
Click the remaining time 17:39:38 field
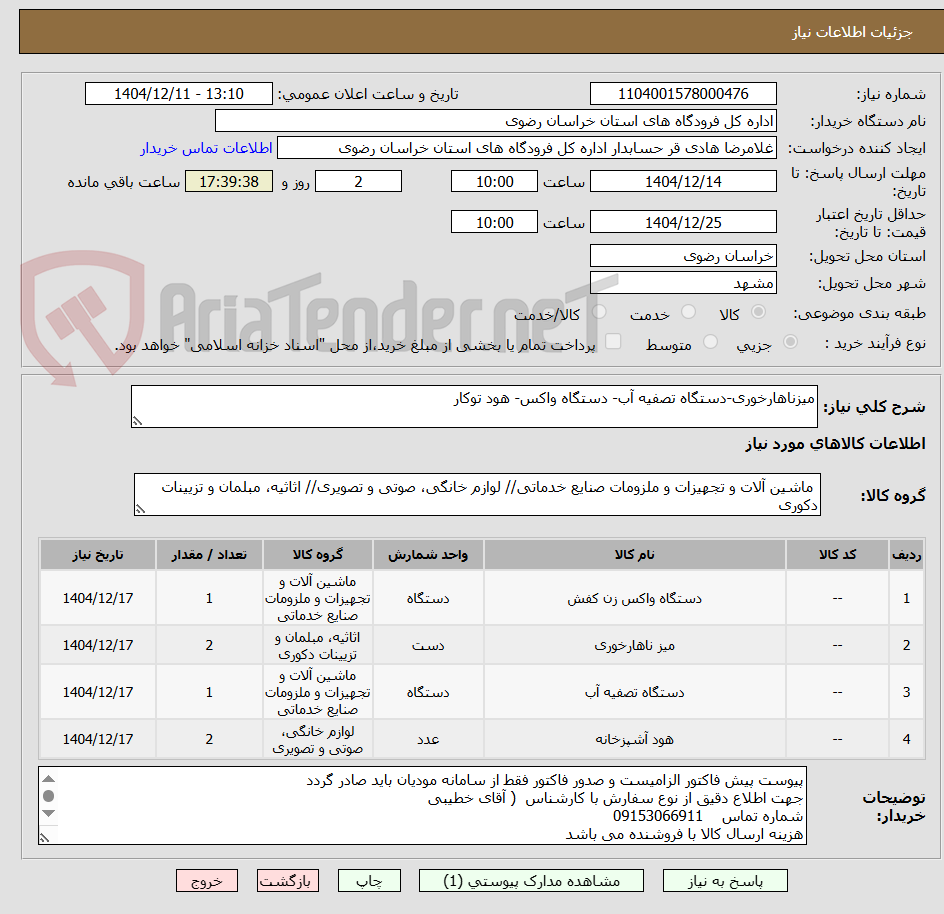pos(229,181)
